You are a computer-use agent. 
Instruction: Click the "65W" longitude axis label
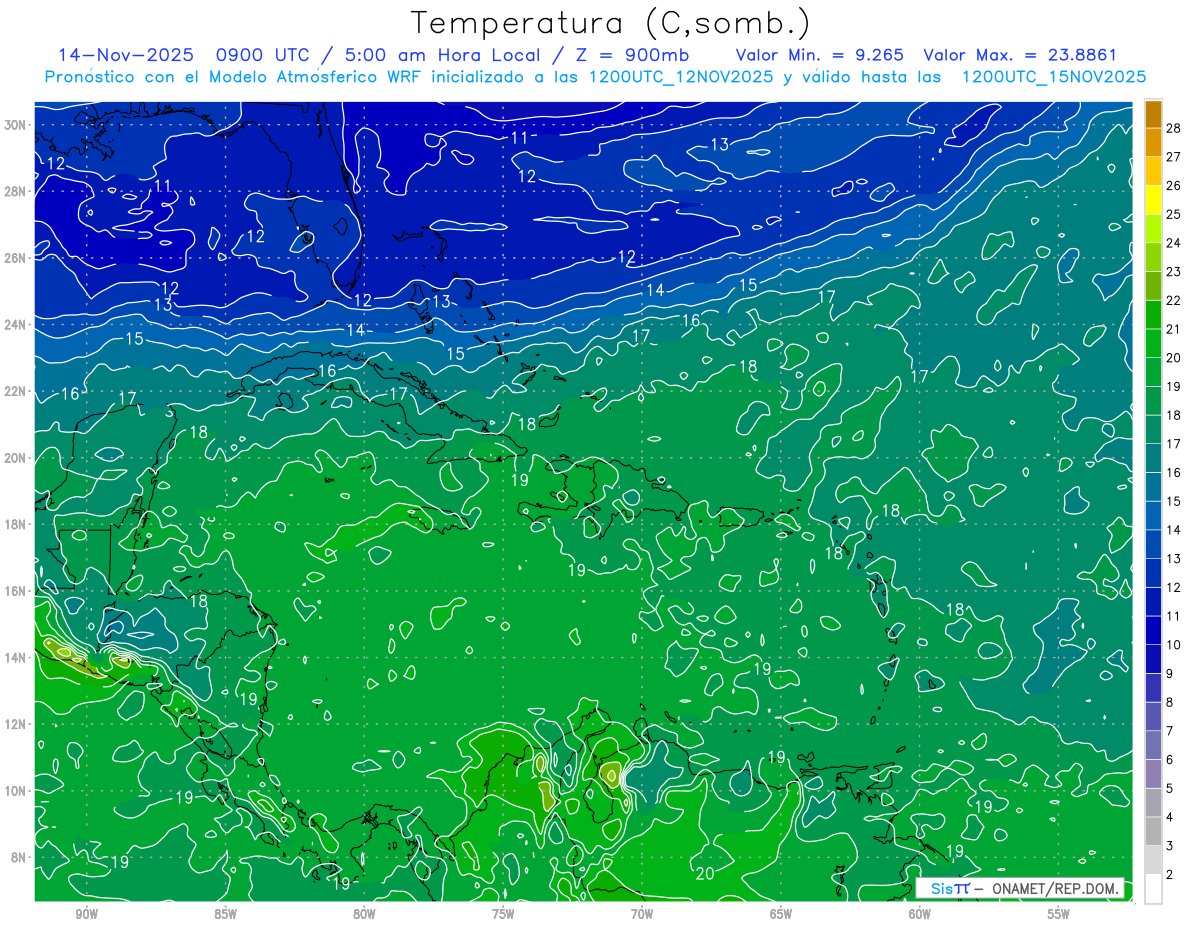coord(781,914)
